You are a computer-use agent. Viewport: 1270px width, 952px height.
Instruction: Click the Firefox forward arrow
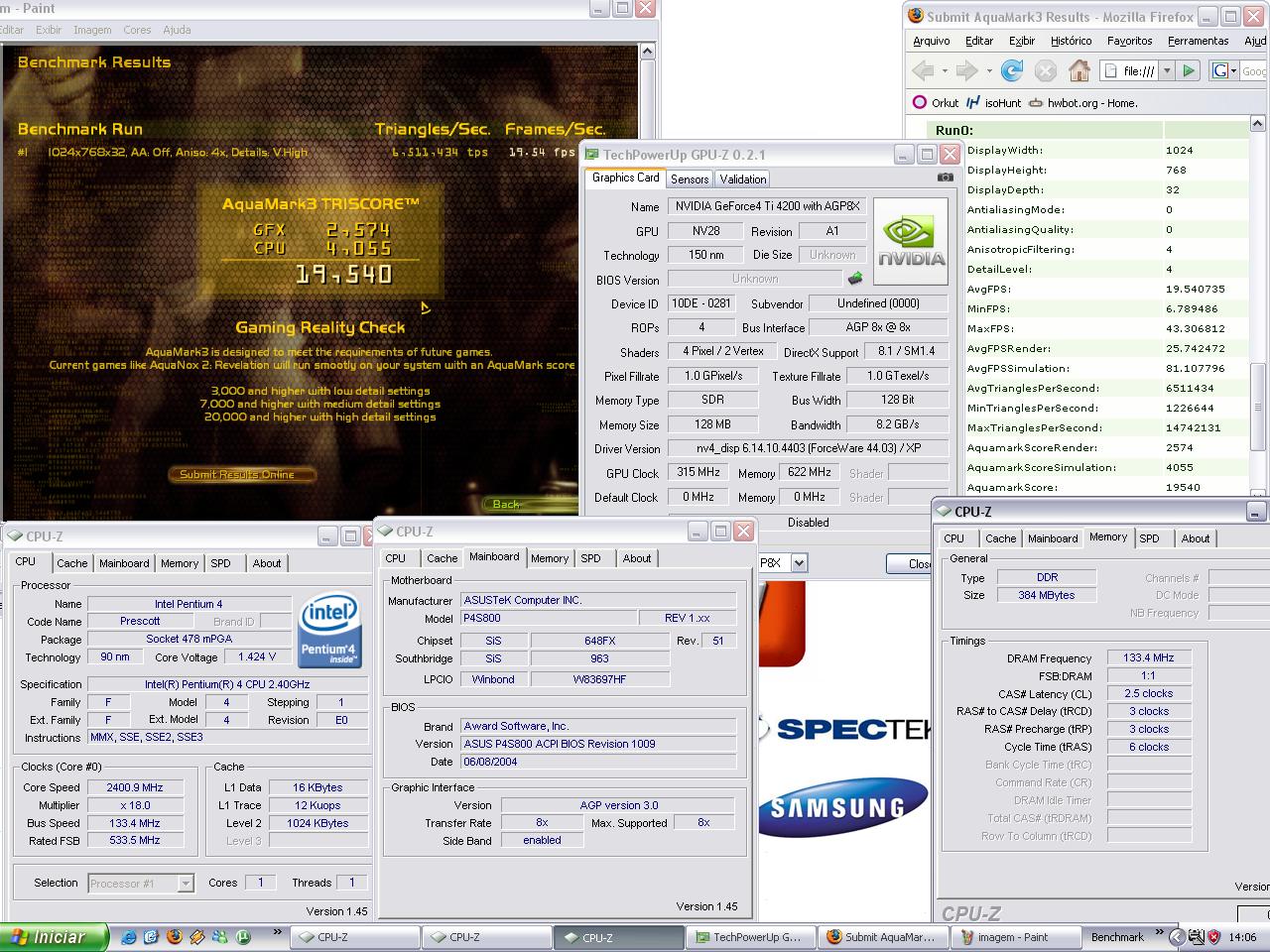[x=966, y=70]
